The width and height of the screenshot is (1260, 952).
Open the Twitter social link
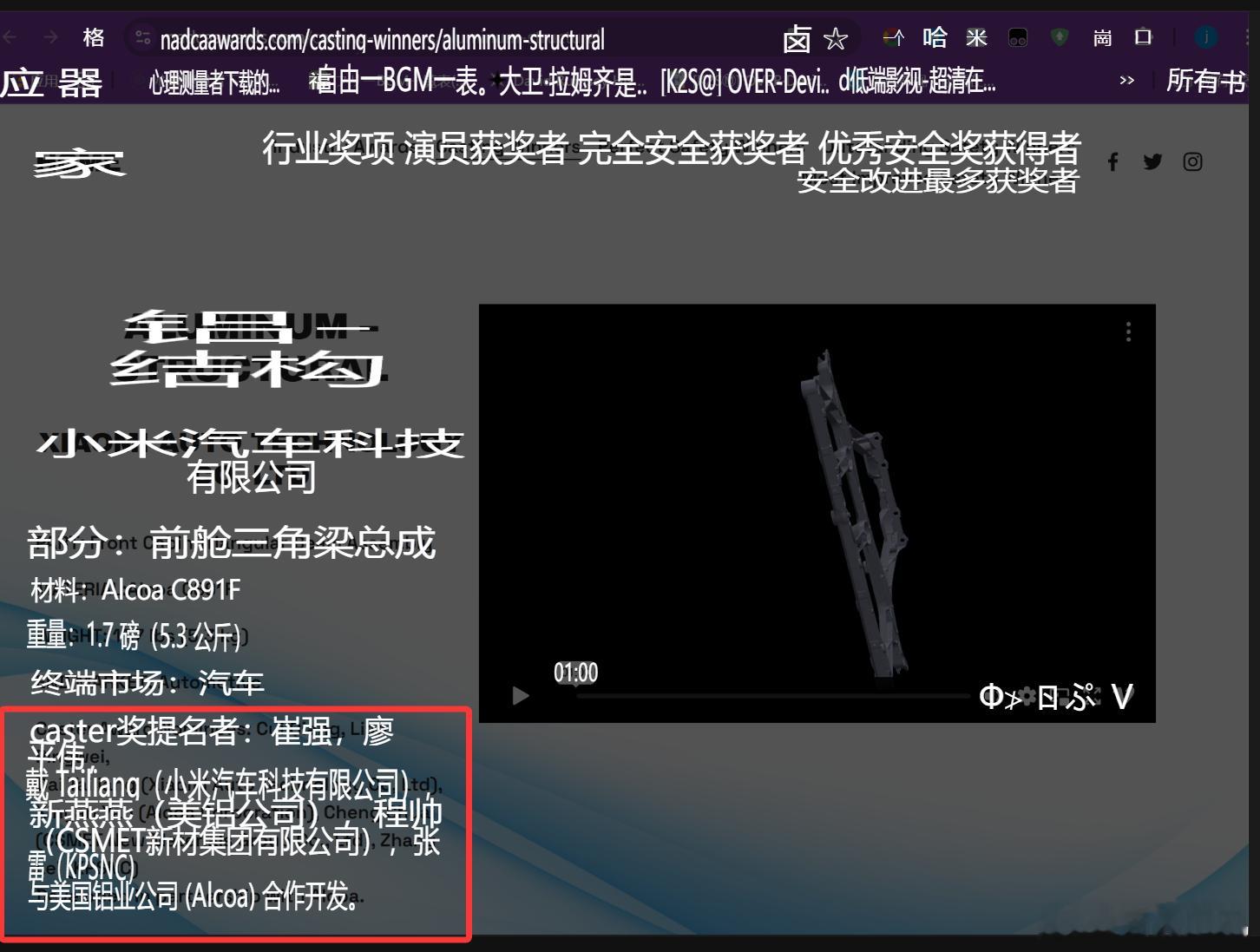point(1152,162)
